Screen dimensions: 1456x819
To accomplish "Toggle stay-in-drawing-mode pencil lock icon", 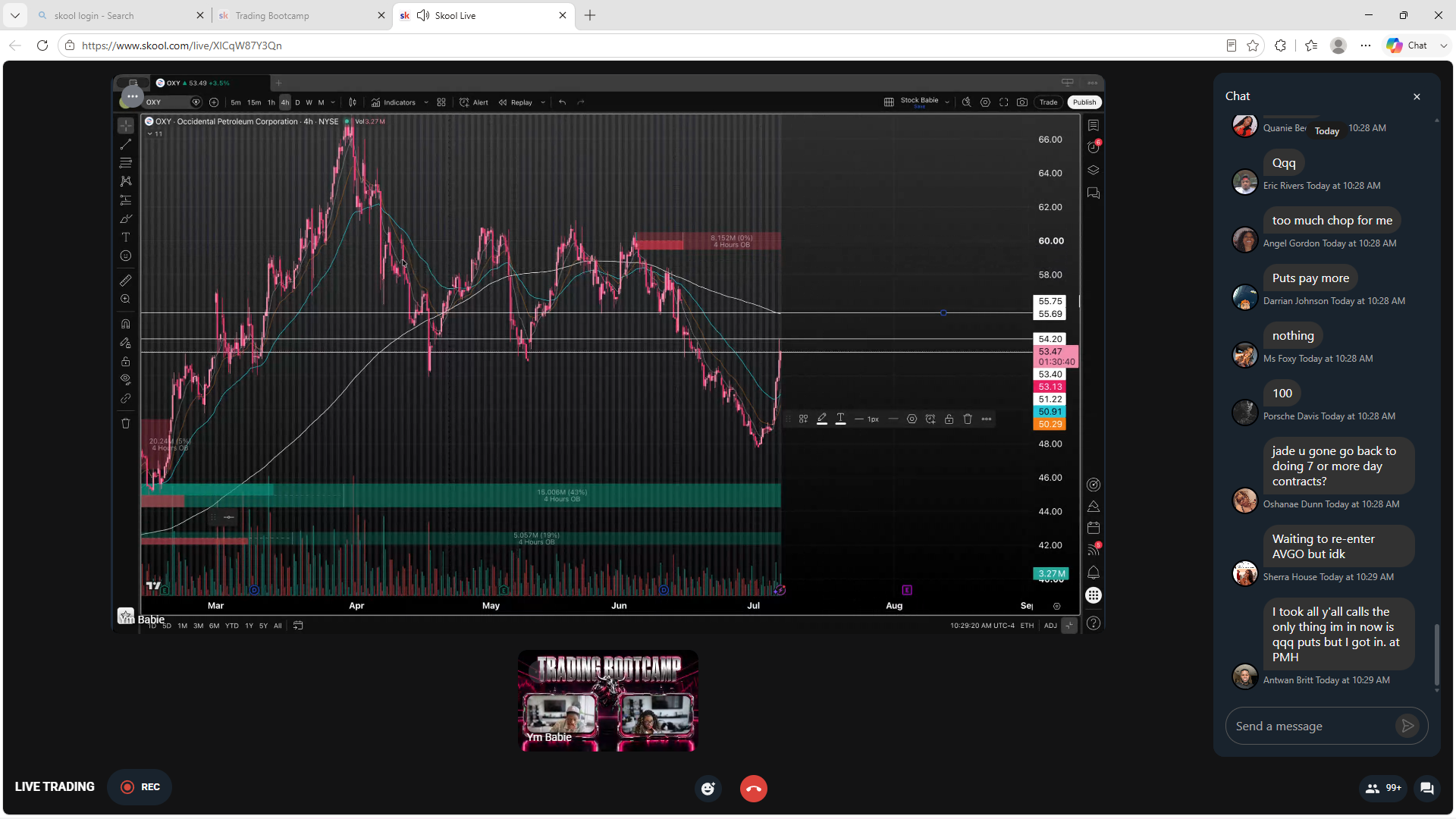I will coord(126,343).
